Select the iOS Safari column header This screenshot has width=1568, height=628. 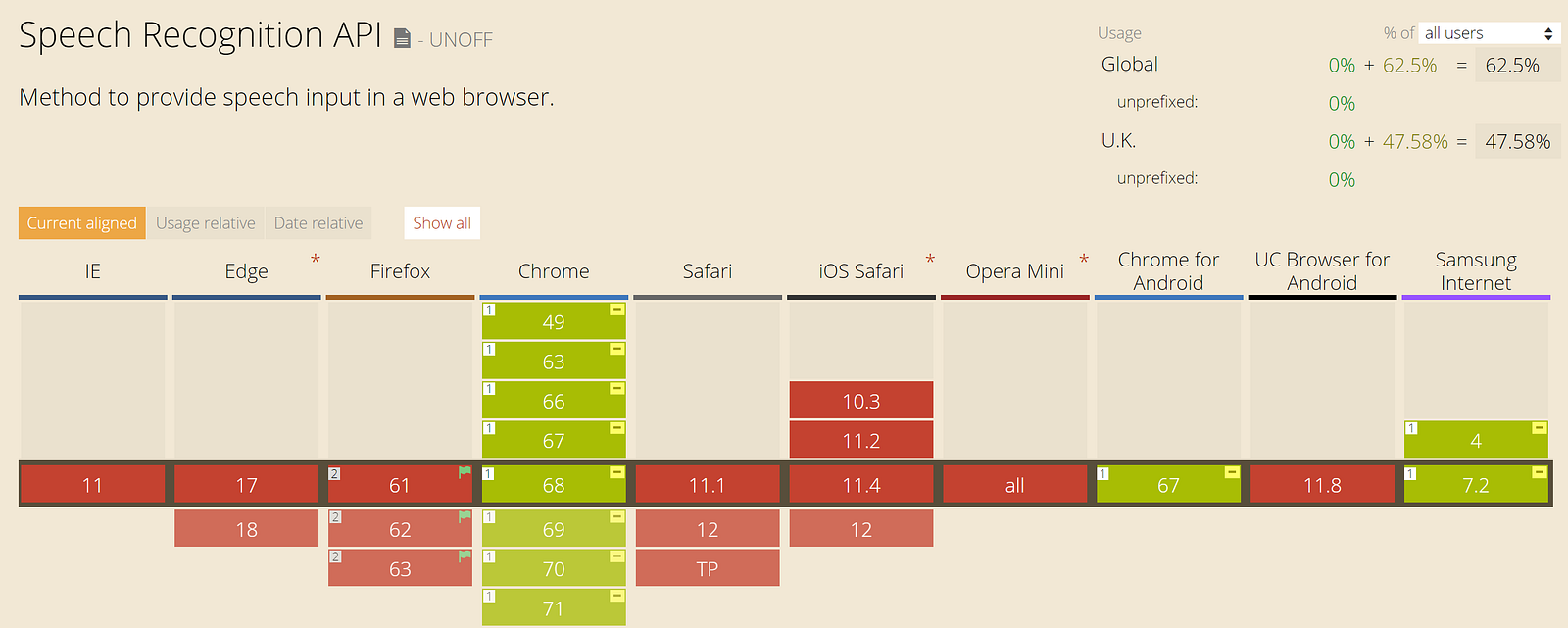861,271
